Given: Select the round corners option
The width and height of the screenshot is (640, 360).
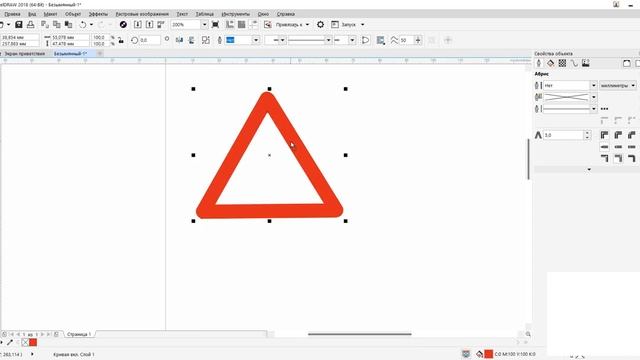Looking at the screenshot, I should click(618, 135).
